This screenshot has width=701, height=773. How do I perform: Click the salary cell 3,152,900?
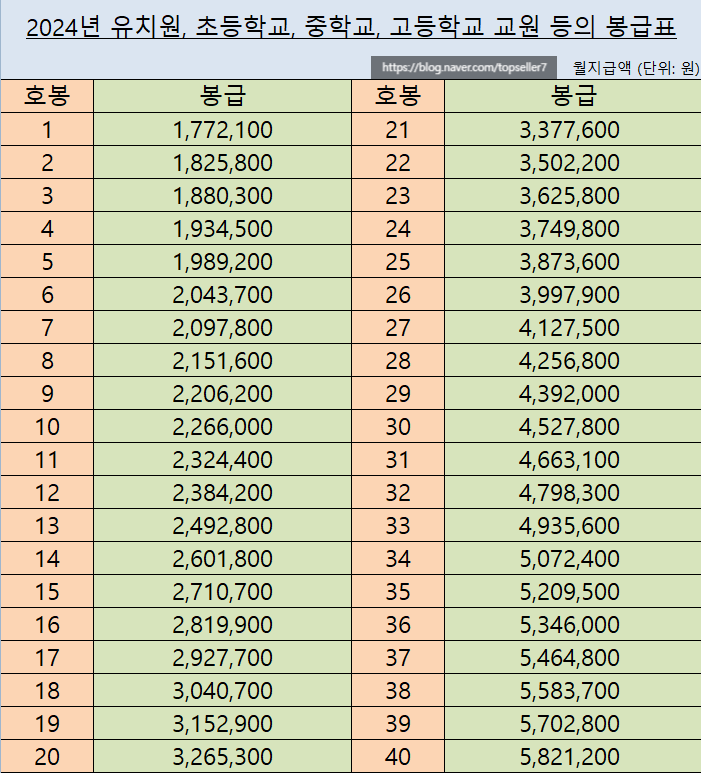point(222,724)
